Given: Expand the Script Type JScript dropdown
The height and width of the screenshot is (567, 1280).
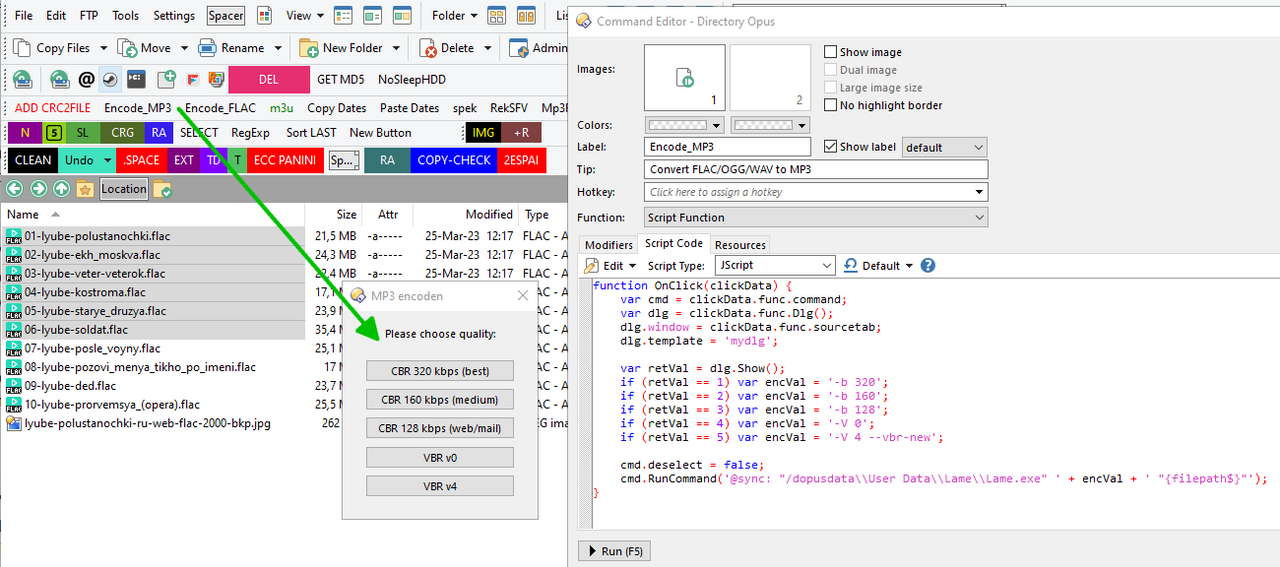Looking at the screenshot, I should (825, 265).
